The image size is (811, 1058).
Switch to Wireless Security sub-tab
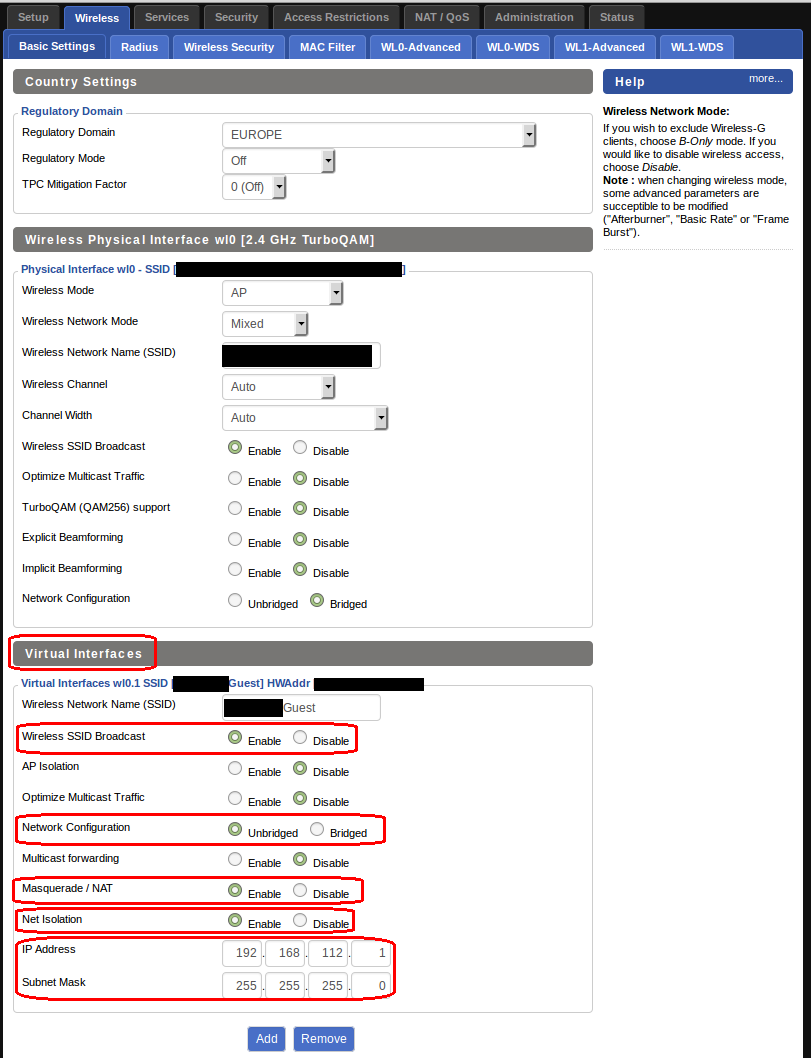tap(229, 47)
